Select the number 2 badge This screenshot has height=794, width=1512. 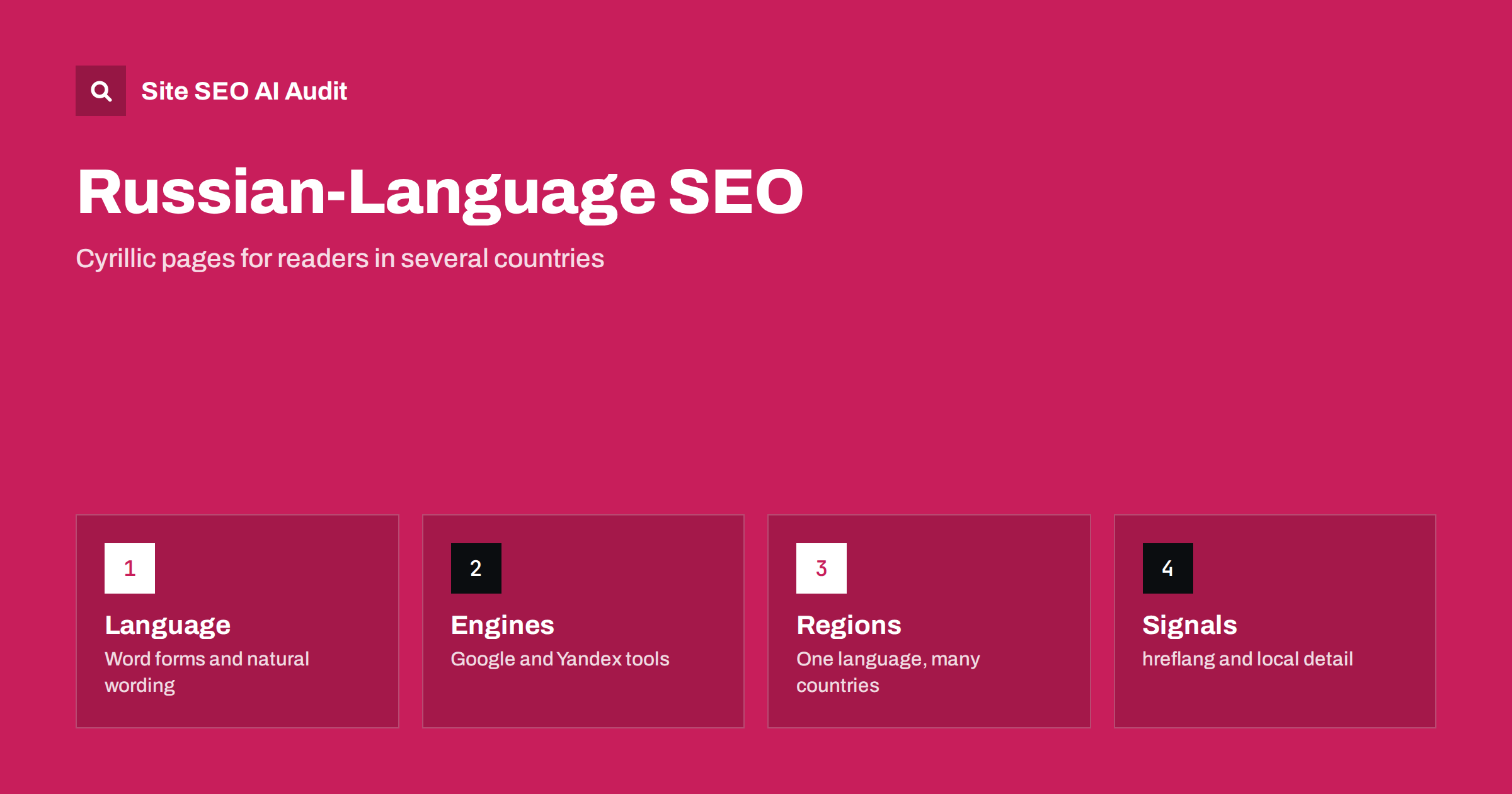476,568
